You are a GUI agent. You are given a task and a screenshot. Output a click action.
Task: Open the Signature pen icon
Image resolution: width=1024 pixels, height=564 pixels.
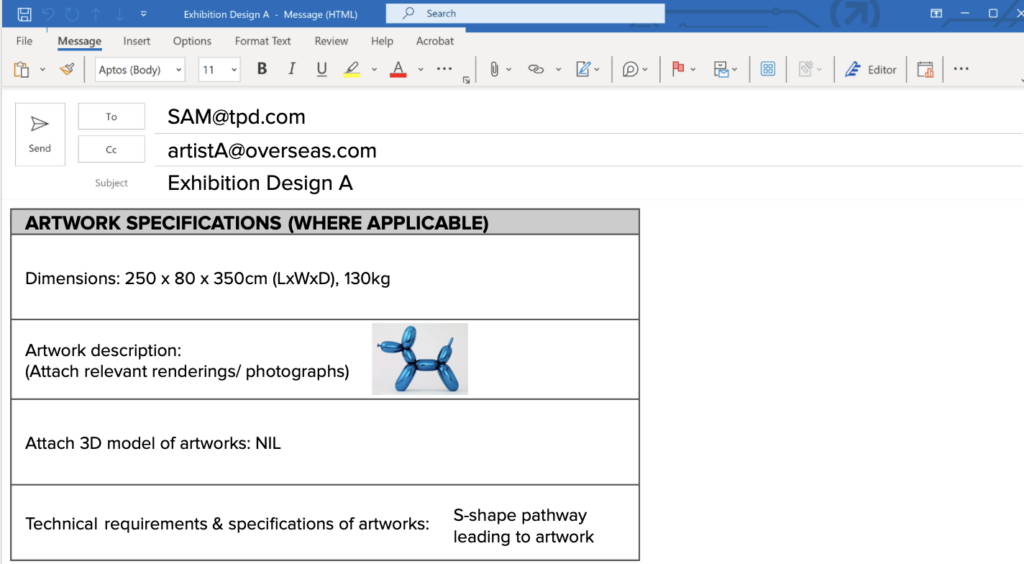click(583, 69)
